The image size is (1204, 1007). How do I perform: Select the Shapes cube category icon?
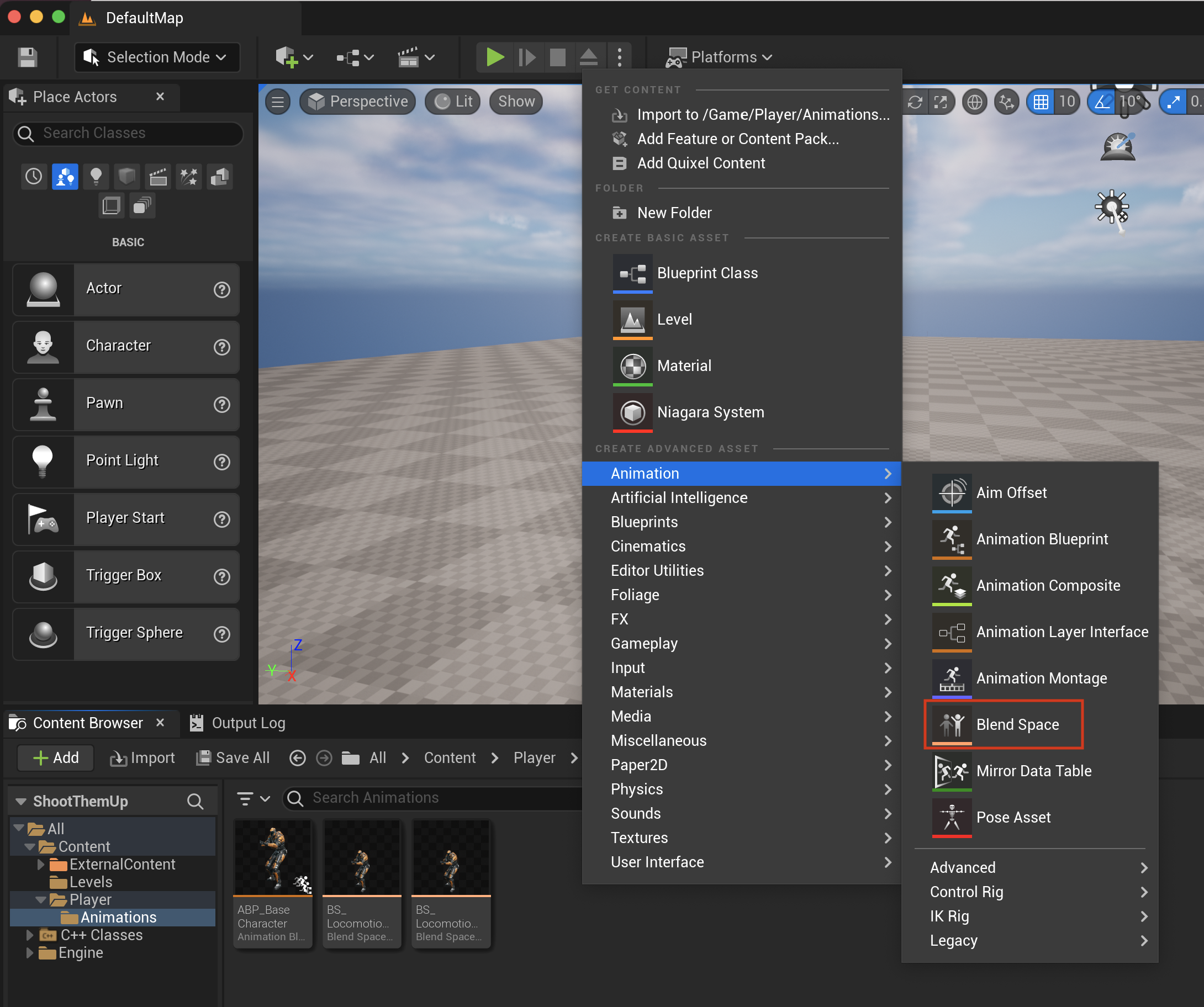pos(126,177)
